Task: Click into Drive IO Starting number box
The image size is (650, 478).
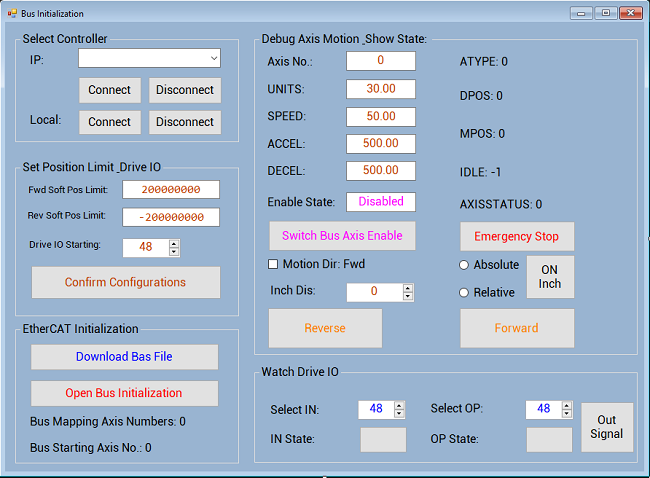Action: pos(146,247)
